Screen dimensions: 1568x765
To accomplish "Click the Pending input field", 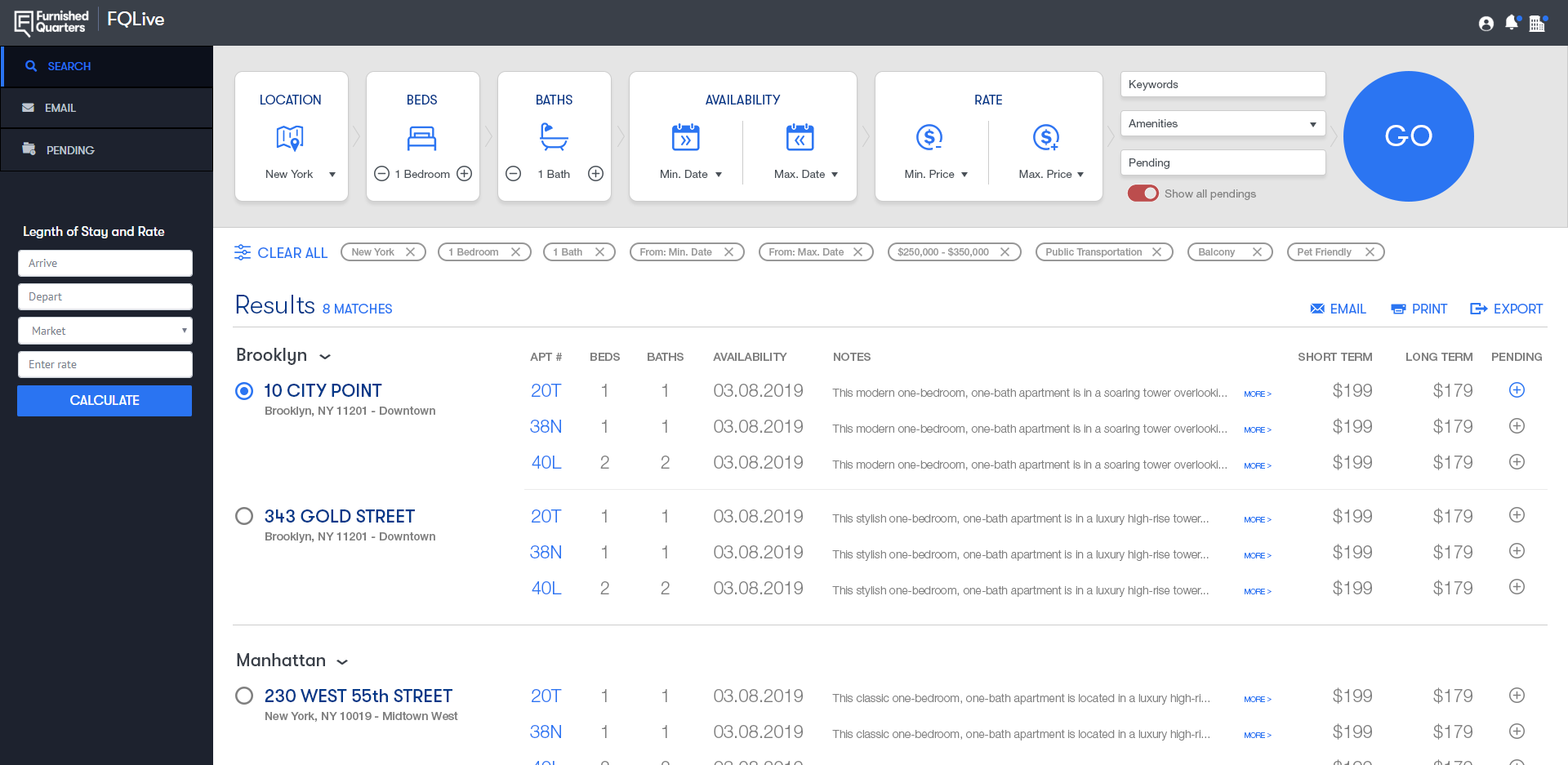I will point(1223,162).
